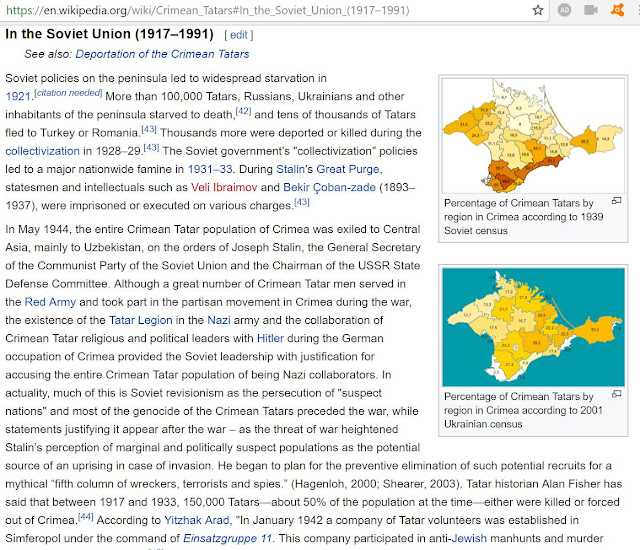This screenshot has height=550, width=640.
Task: Click the browser address bar URL
Action: (208, 10)
